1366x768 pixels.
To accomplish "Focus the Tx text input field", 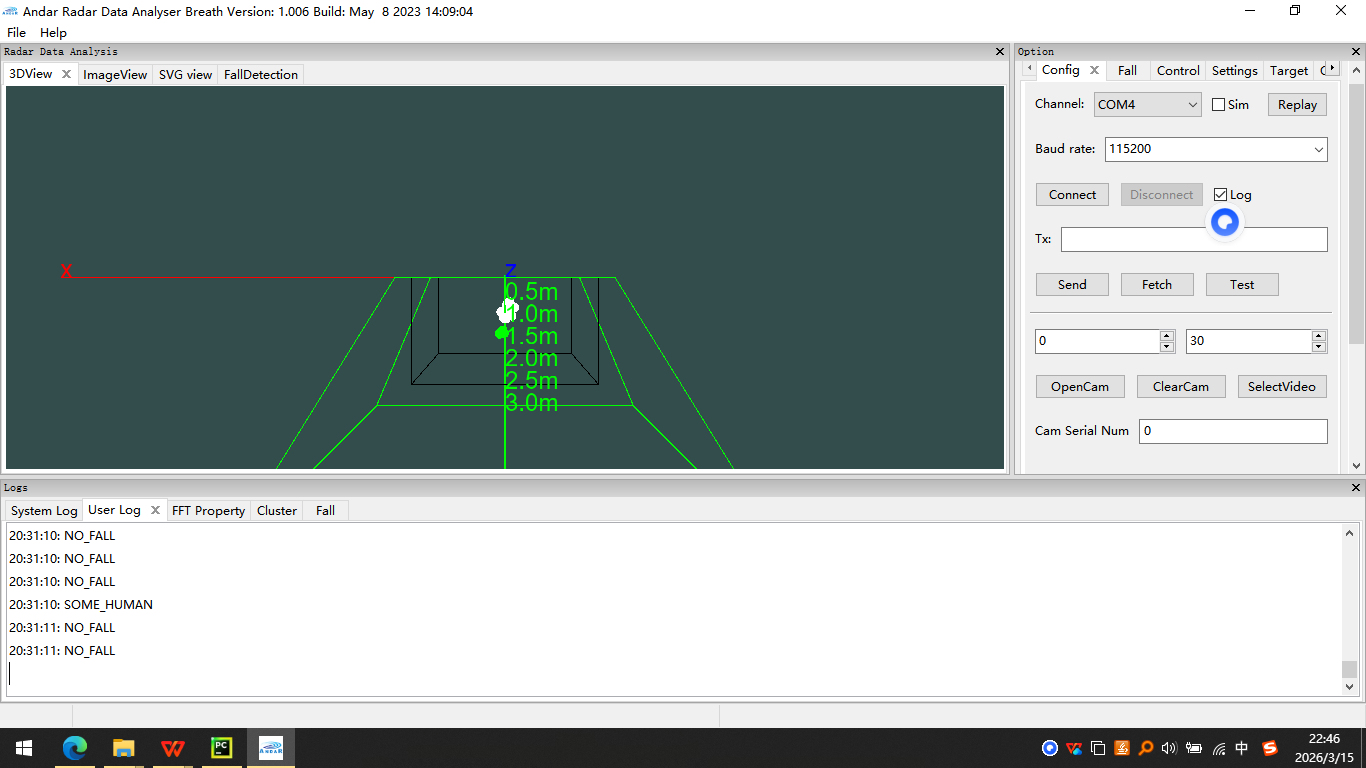I will [x=1193, y=240].
